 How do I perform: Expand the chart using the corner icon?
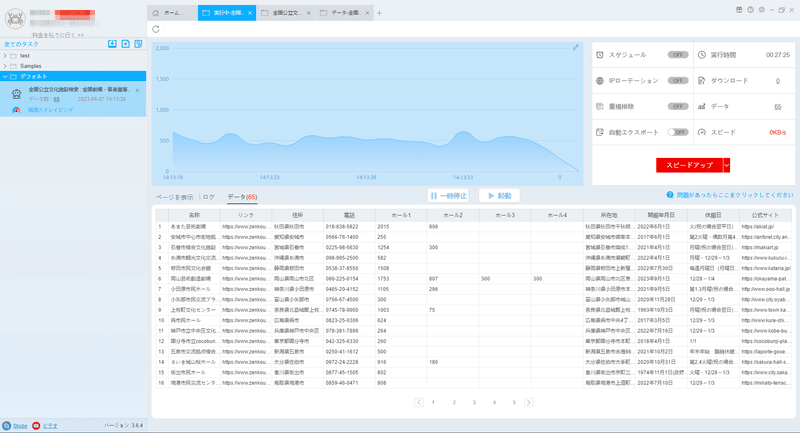pos(576,47)
